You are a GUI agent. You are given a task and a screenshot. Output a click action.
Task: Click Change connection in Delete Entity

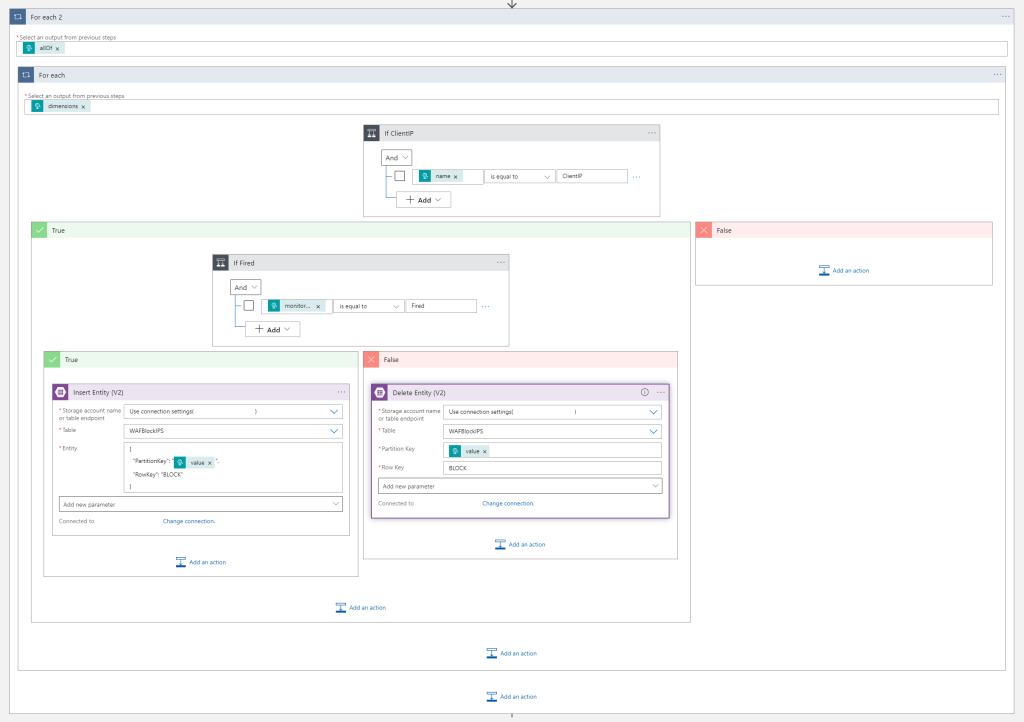pos(508,503)
